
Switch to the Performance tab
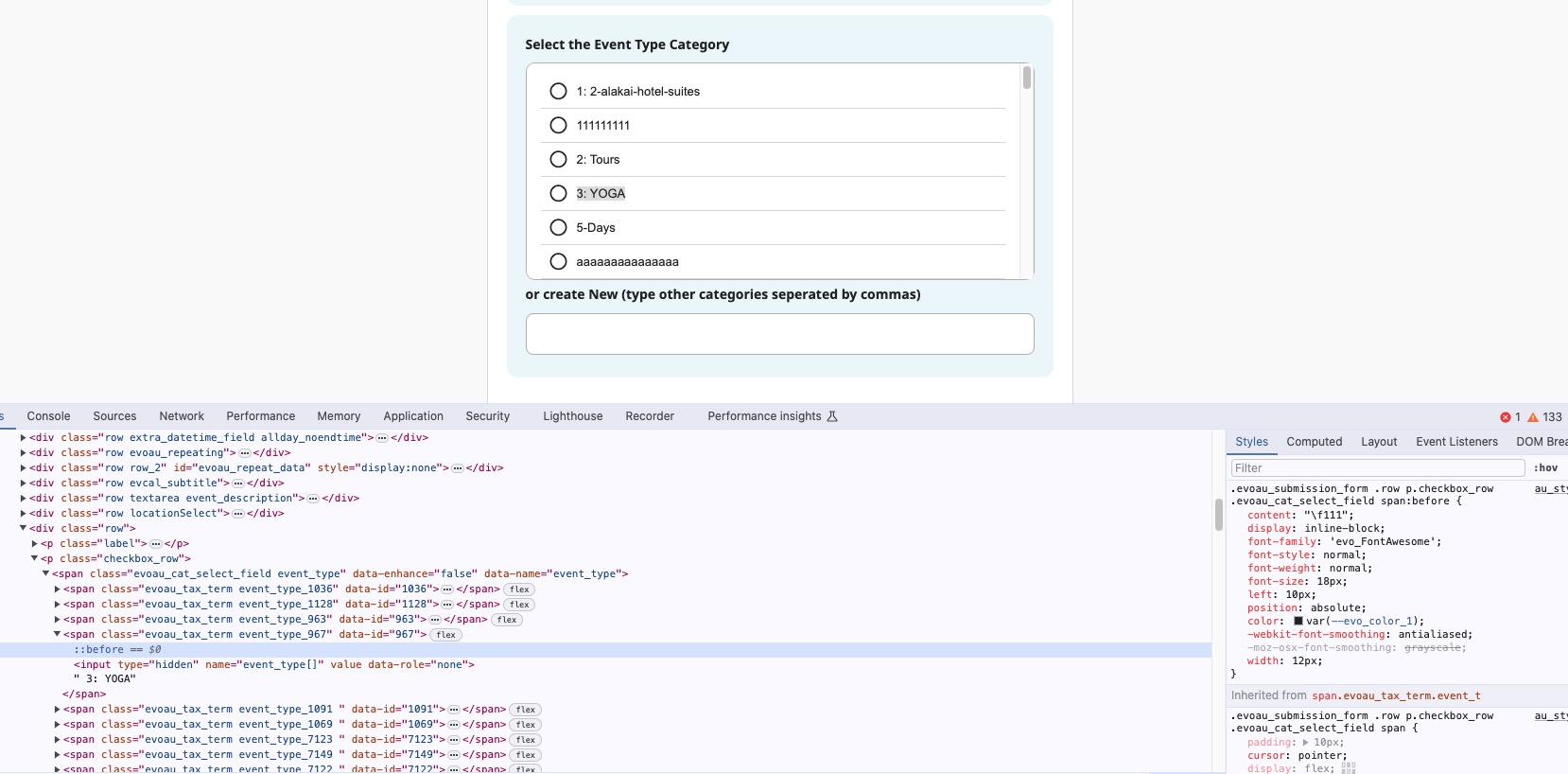261,416
